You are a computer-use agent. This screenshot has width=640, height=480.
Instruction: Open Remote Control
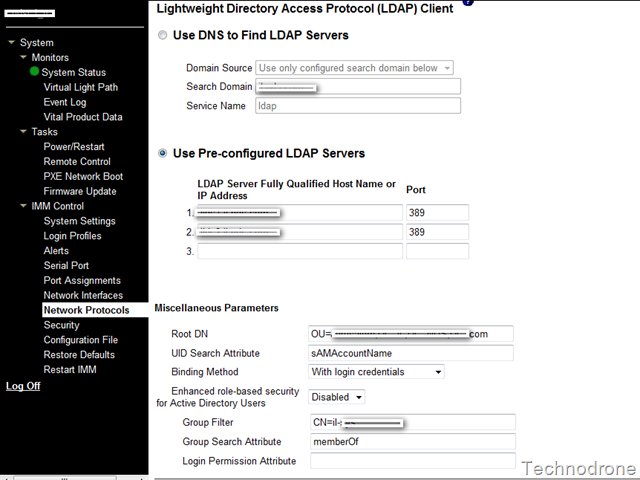(77, 162)
